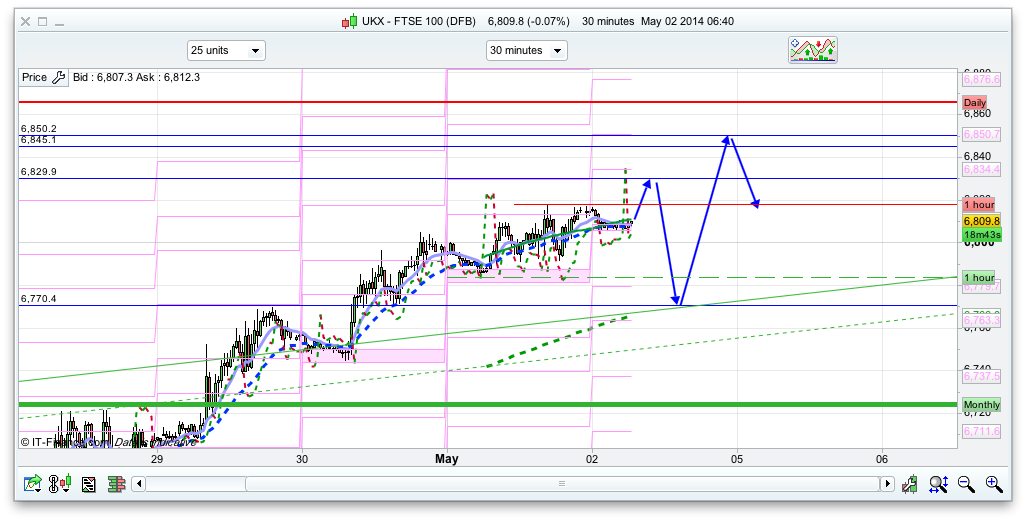This screenshot has height=521, width=1026.
Task: Click the scroll right arrow on the timeline scrollbar
Action: (886, 485)
